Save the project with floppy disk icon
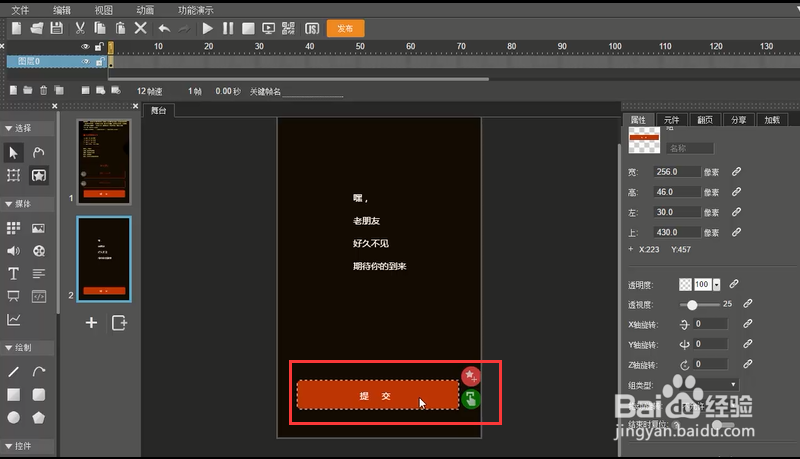Image resolution: width=800 pixels, height=459 pixels. pyautogui.click(x=57, y=28)
